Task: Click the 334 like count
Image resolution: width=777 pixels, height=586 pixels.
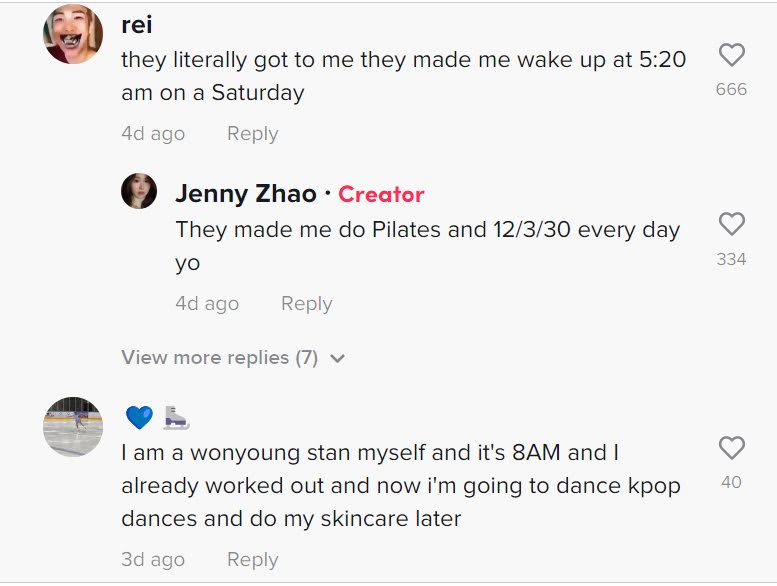Action: [731, 259]
